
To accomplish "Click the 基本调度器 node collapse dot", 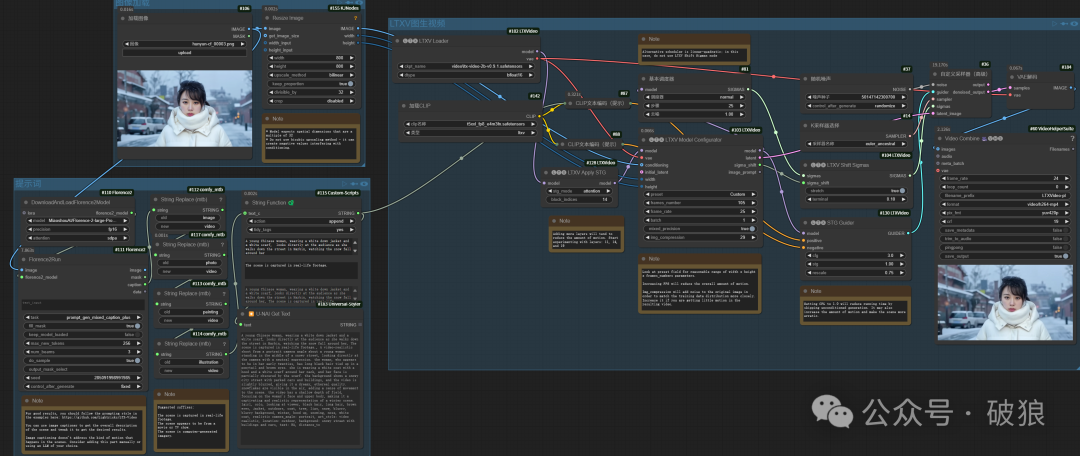I will point(643,79).
